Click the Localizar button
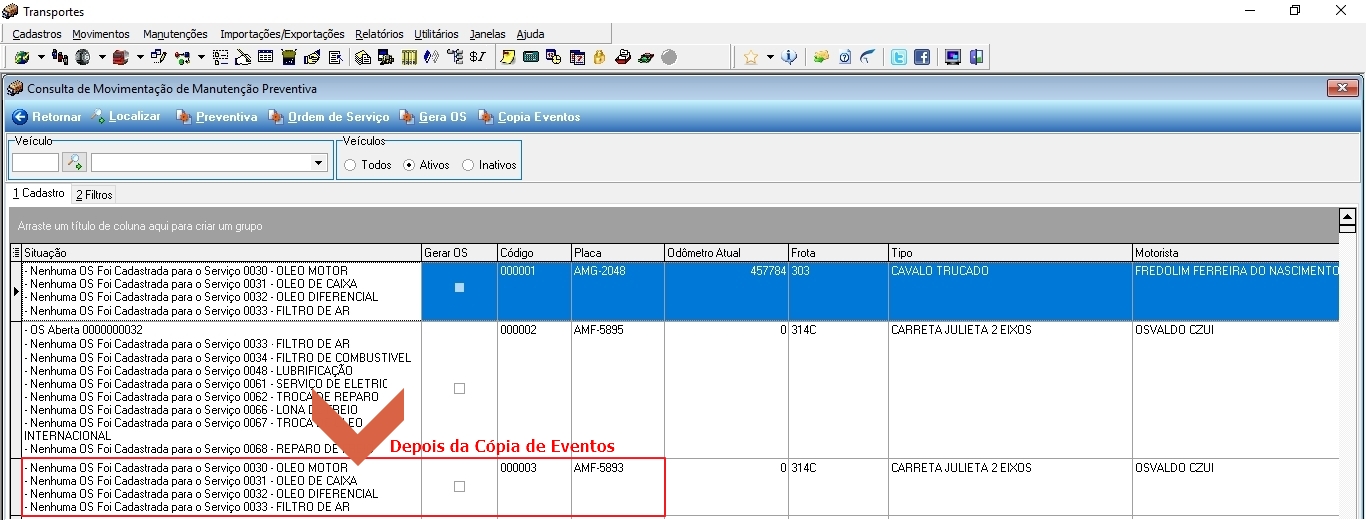 pyautogui.click(x=125, y=117)
